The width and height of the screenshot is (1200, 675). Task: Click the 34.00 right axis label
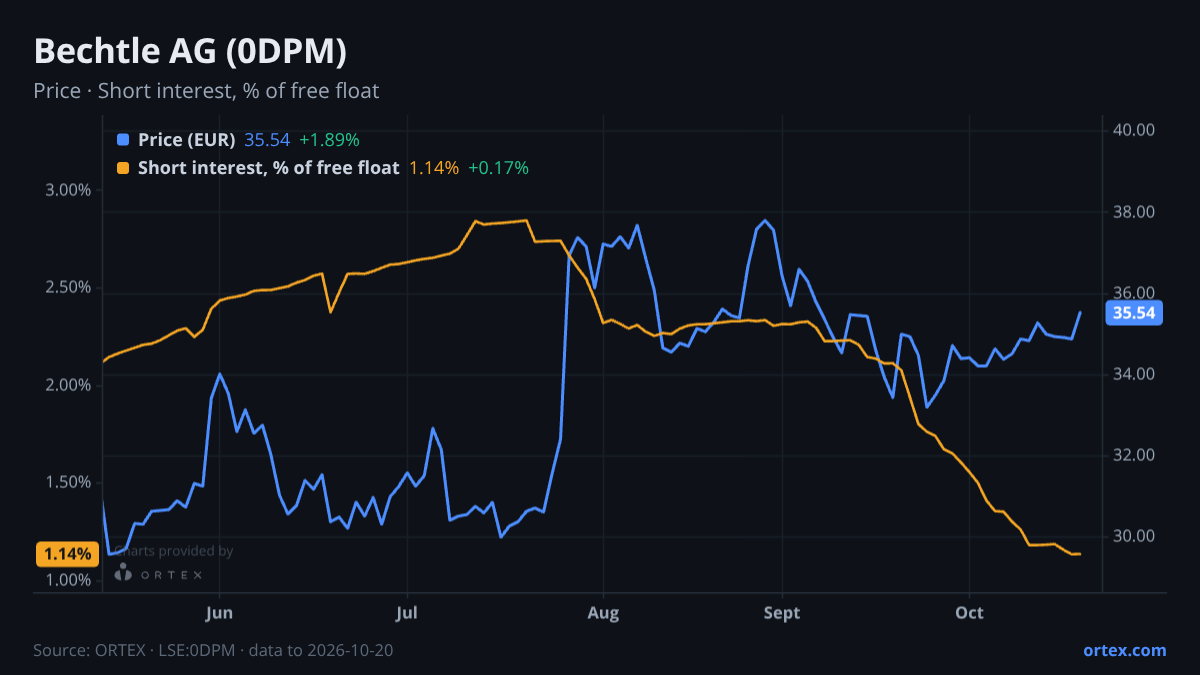coord(1133,374)
